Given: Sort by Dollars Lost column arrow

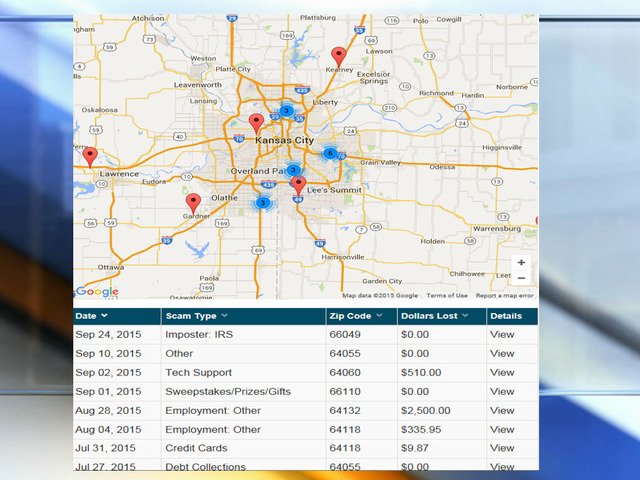Looking at the screenshot, I should pyautogui.click(x=465, y=316).
